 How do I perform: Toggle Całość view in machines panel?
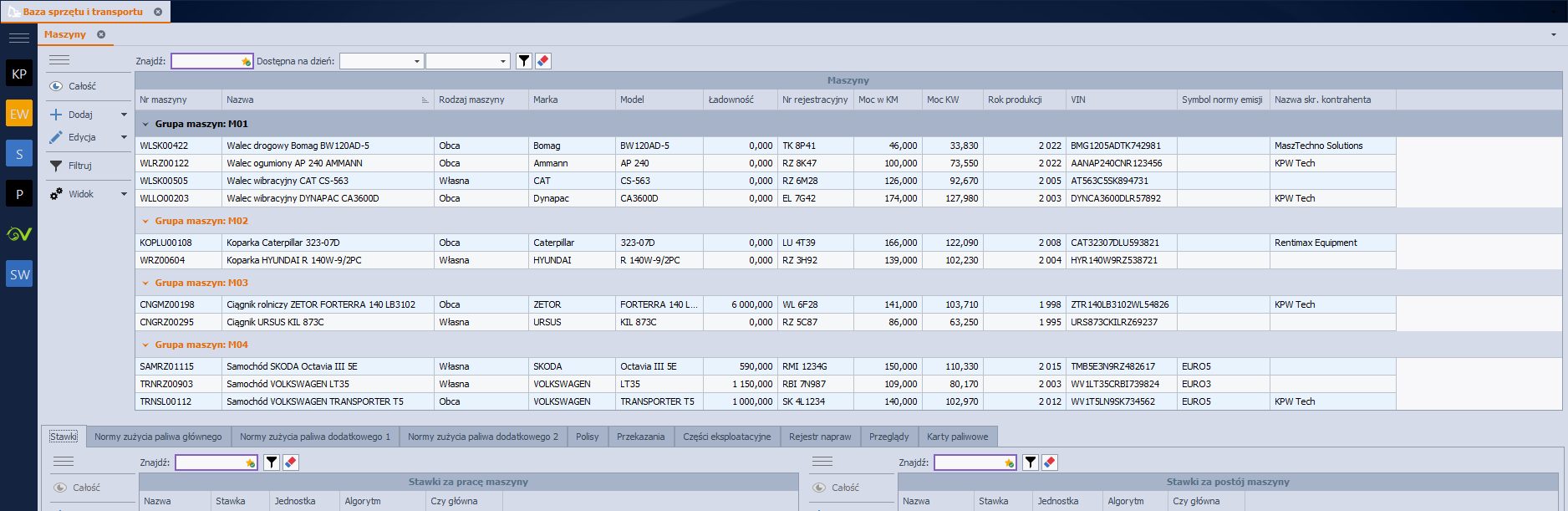(74, 86)
